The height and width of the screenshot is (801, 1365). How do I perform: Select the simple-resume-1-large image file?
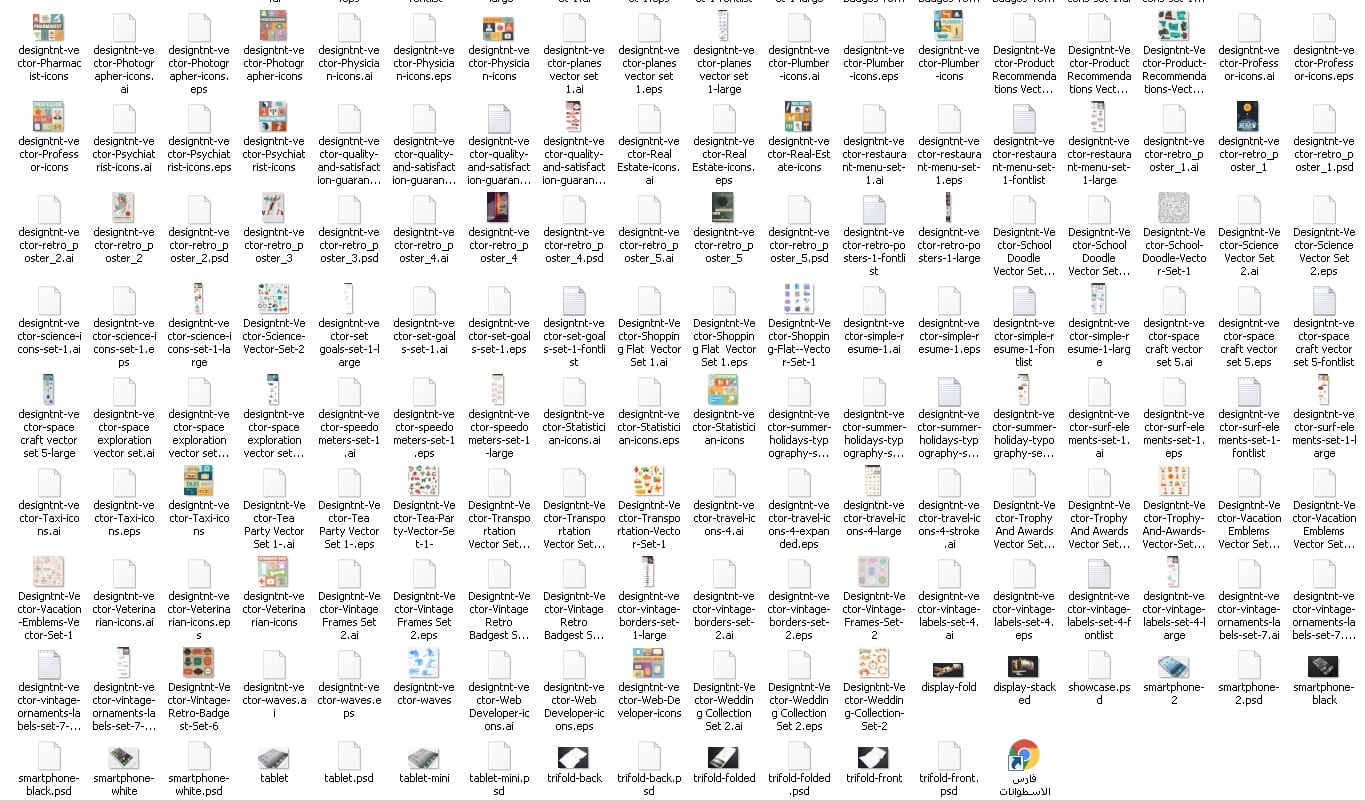click(x=1099, y=300)
